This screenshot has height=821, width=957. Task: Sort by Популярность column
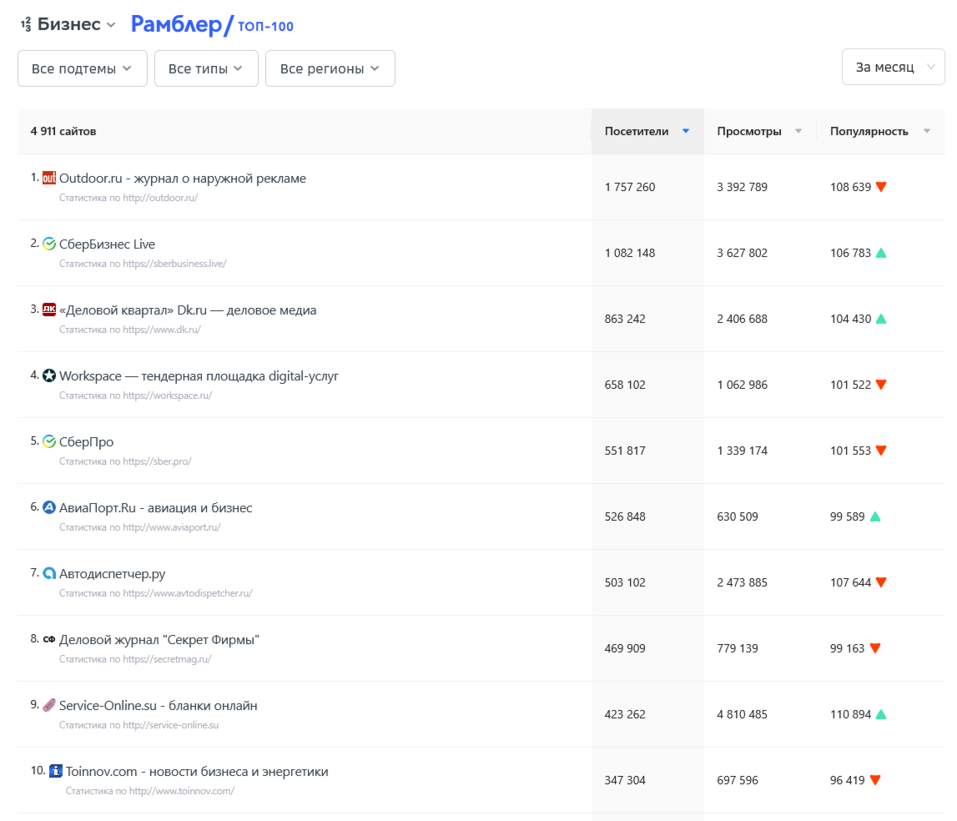pyautogui.click(x=879, y=131)
